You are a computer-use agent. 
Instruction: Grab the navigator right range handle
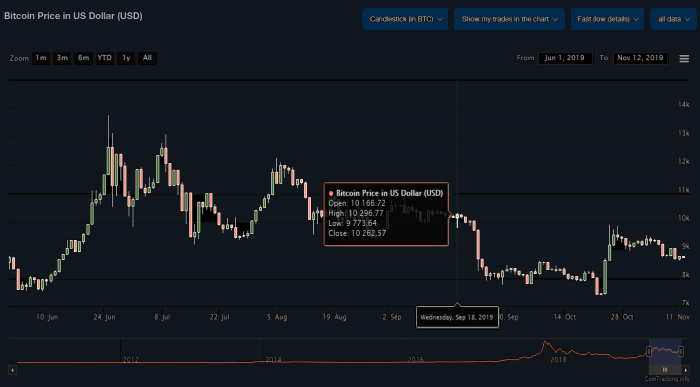coord(681,352)
